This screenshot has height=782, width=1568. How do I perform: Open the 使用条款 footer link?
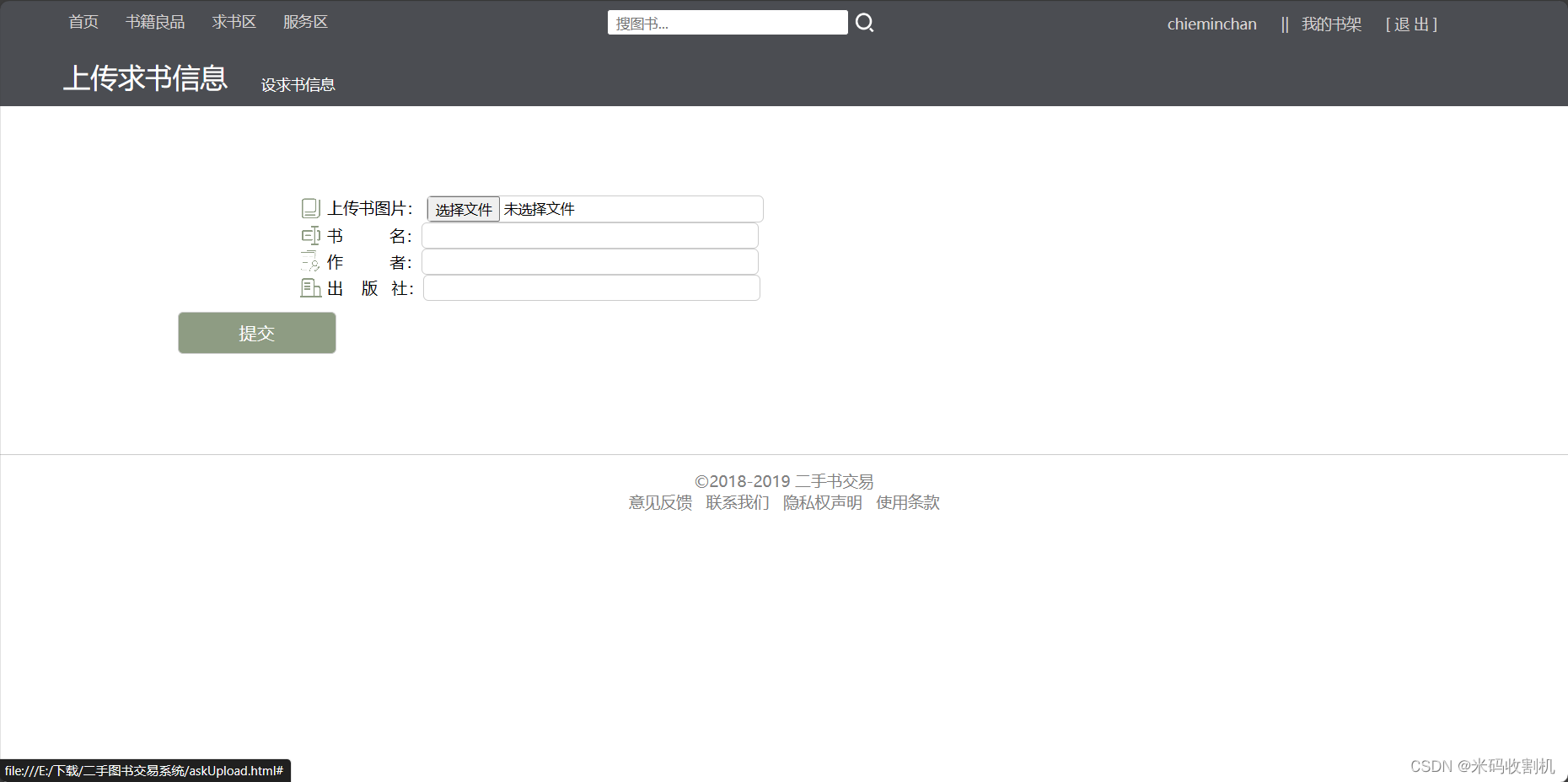coord(908,502)
